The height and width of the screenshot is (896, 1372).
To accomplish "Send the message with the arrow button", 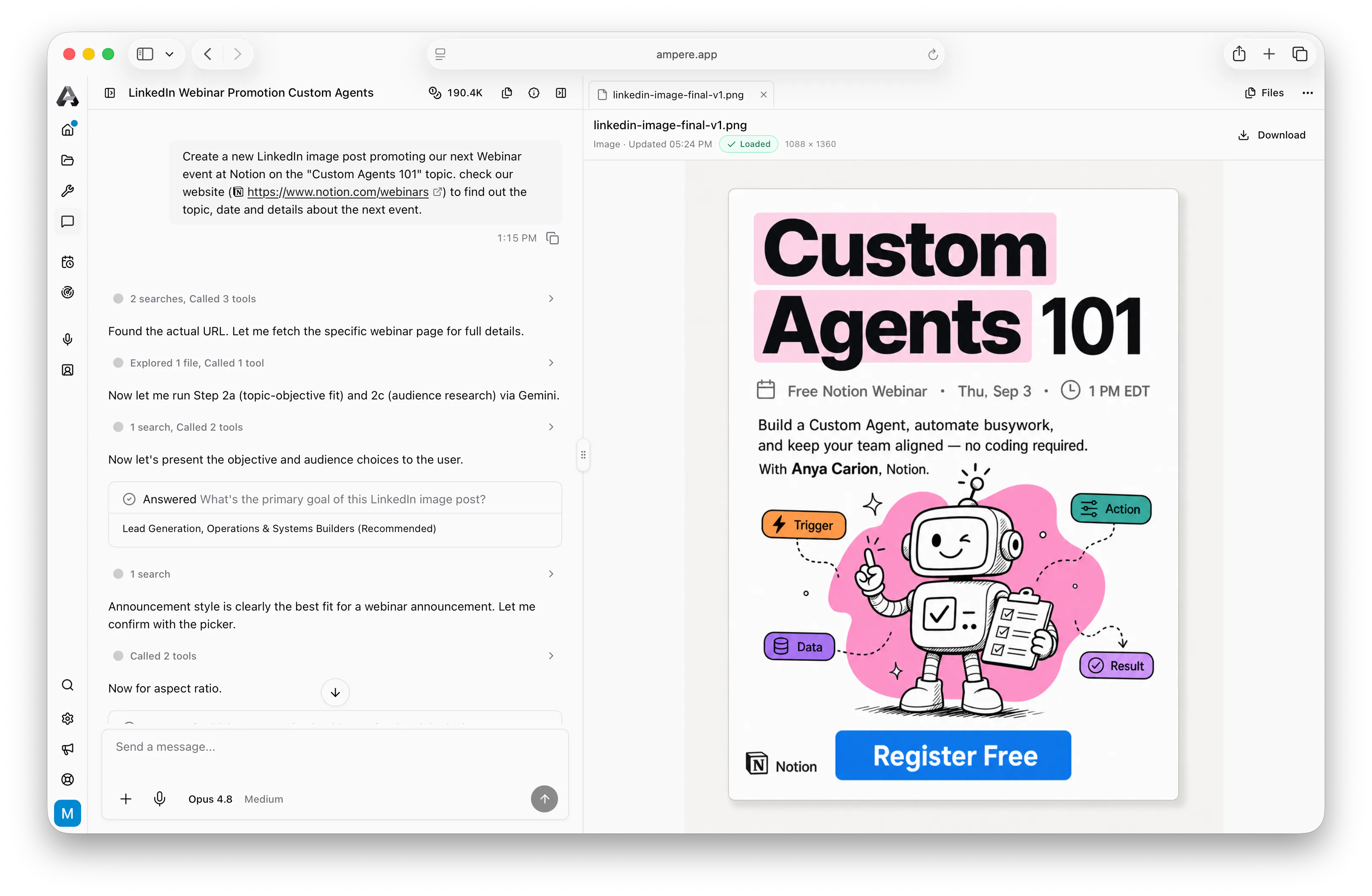I will (x=544, y=798).
